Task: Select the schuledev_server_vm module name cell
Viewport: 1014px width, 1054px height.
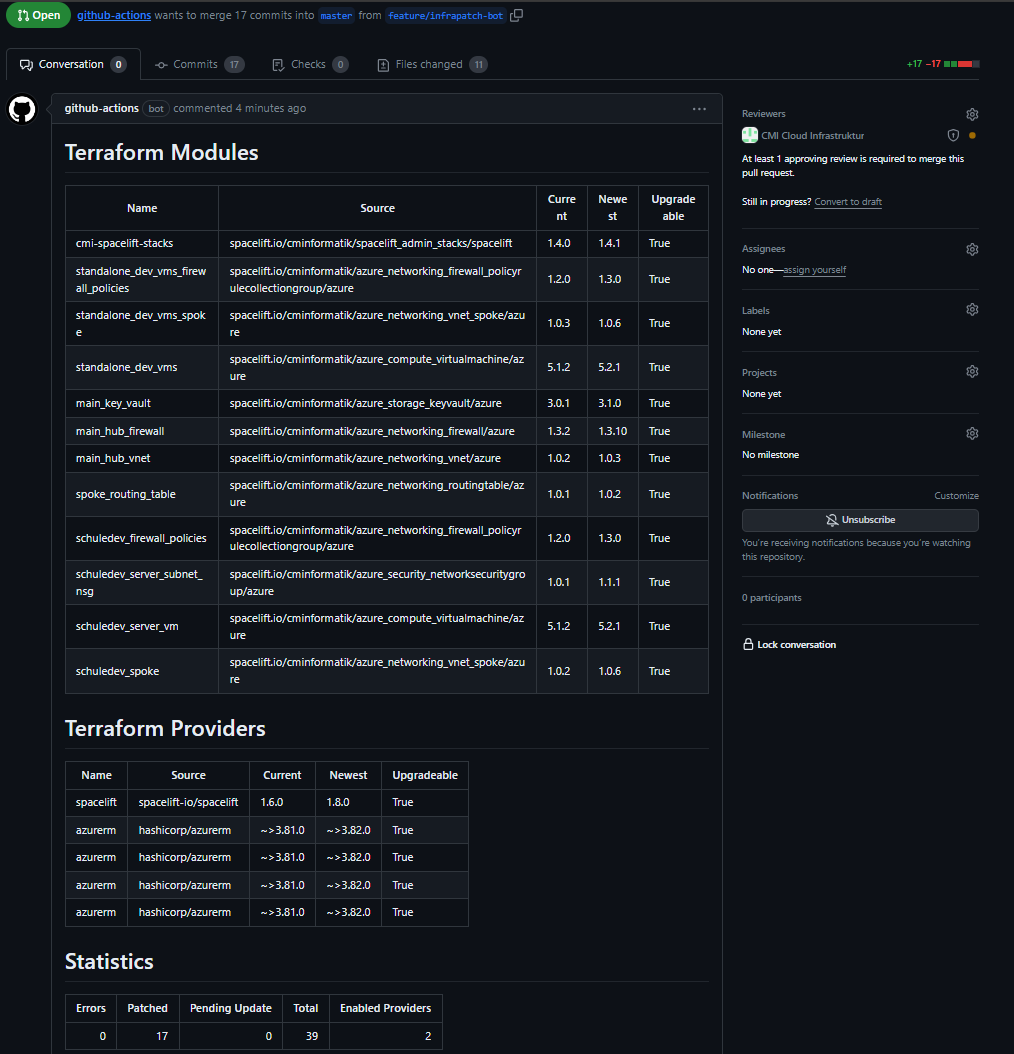Action: pos(142,626)
